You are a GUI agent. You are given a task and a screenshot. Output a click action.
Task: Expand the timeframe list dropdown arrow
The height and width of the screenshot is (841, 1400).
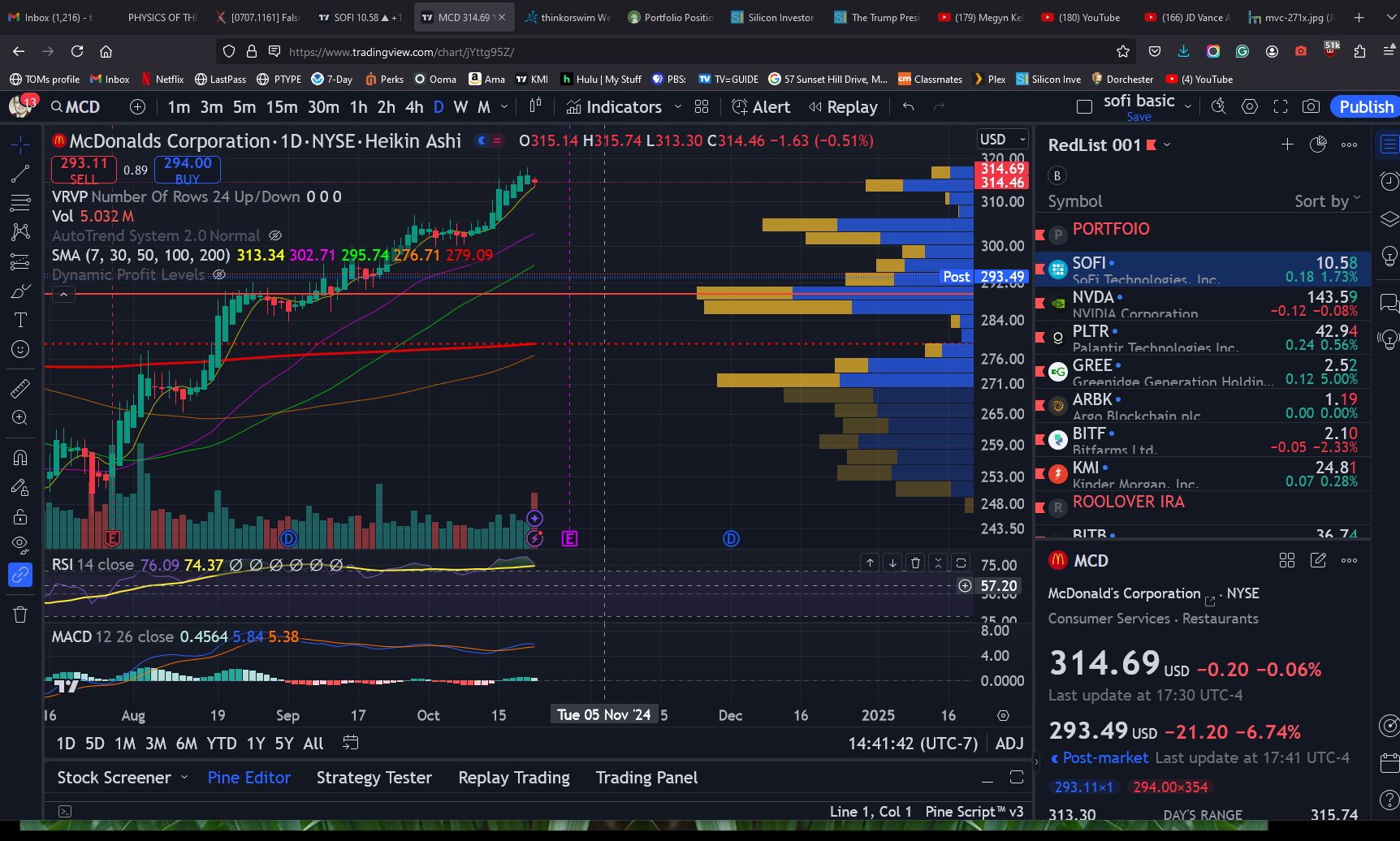pyautogui.click(x=503, y=106)
